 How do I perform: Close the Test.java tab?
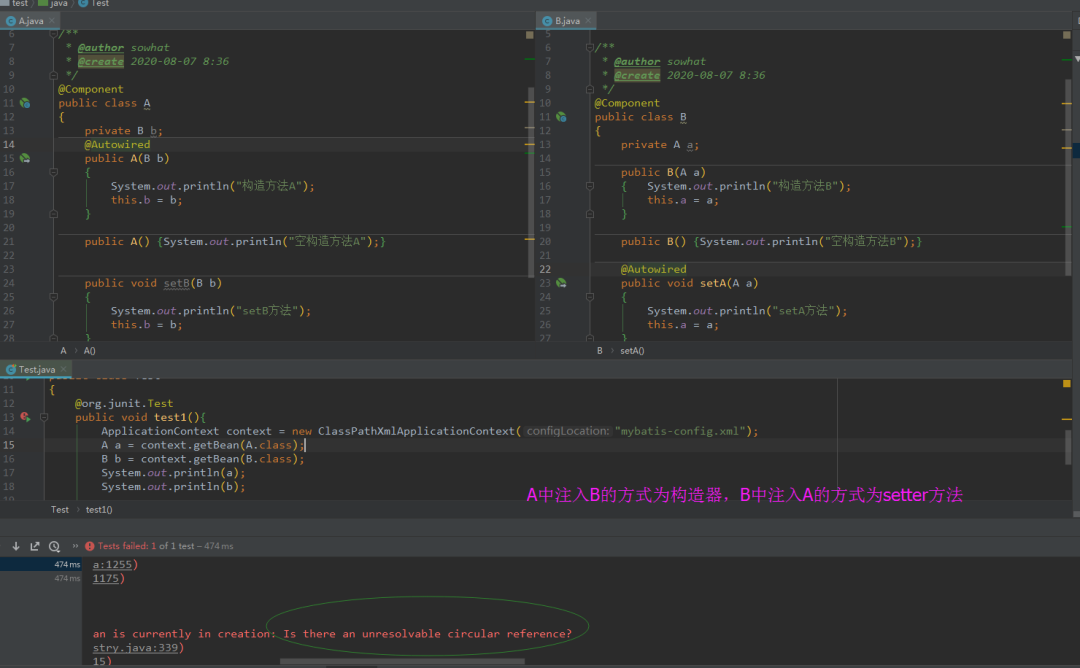coord(63,370)
